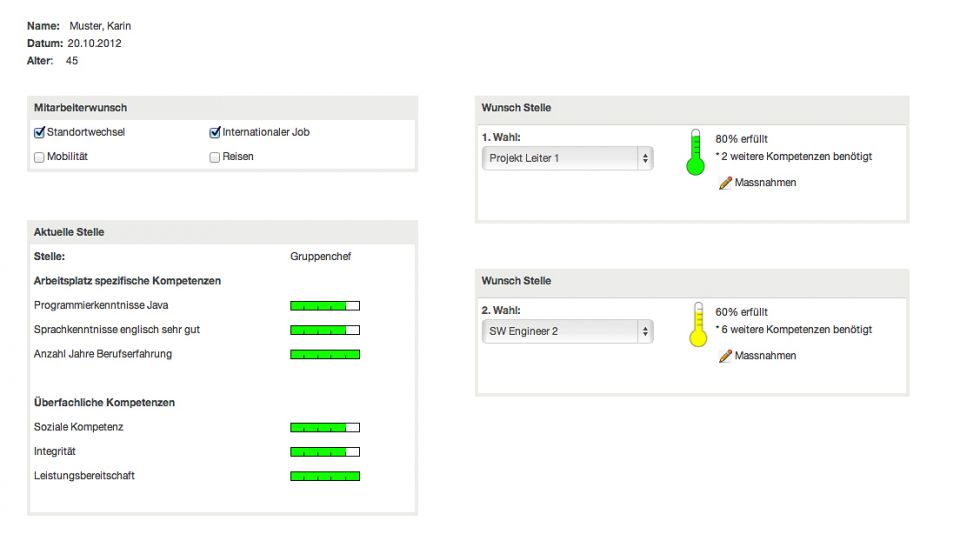The width and height of the screenshot is (960, 541).
Task: Tick the Reisen checkbox
Action: pyautogui.click(x=215, y=157)
